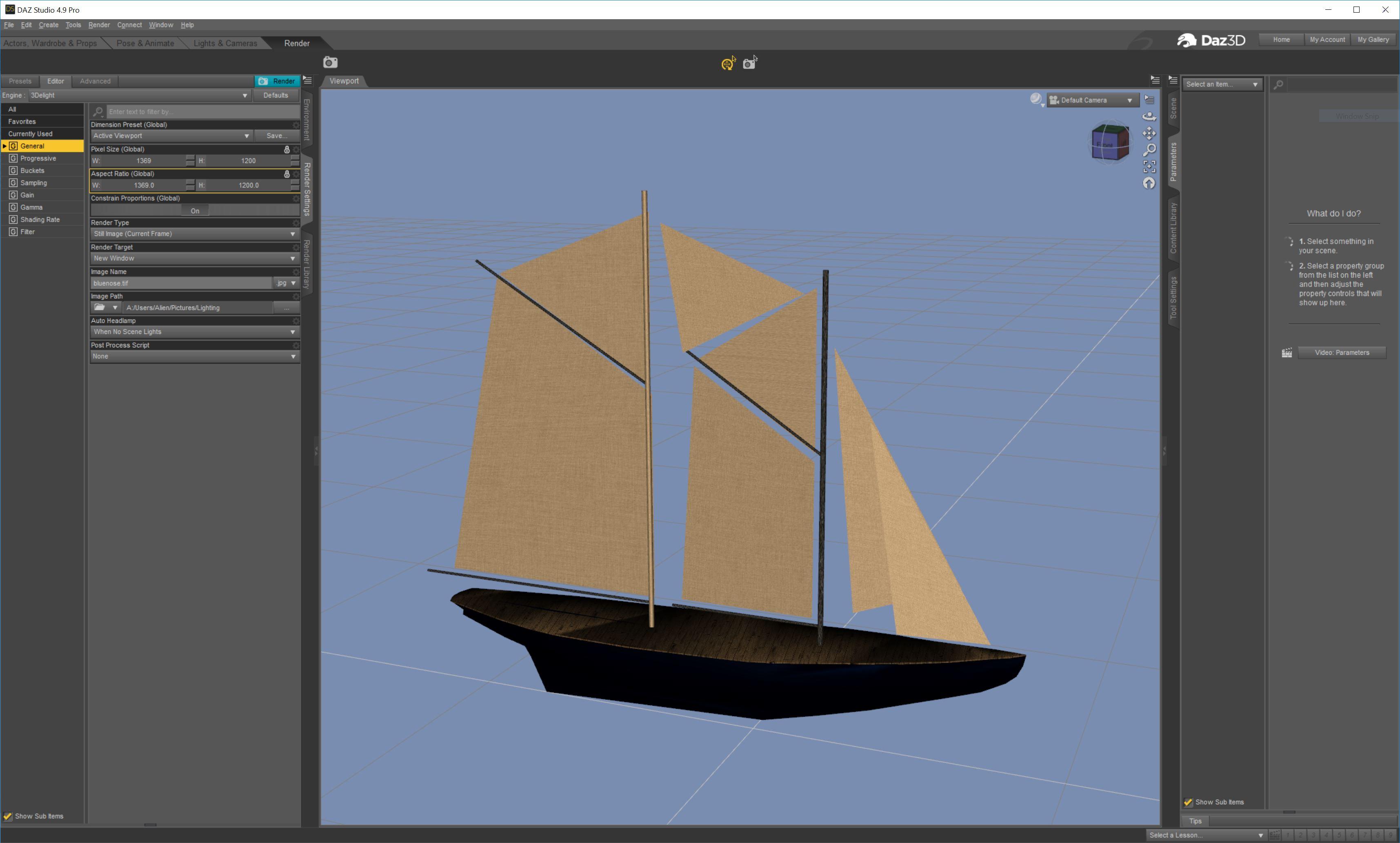Toggle Show Sub Items in Parameters pane
Viewport: 1400px width, 843px height.
tap(1188, 802)
